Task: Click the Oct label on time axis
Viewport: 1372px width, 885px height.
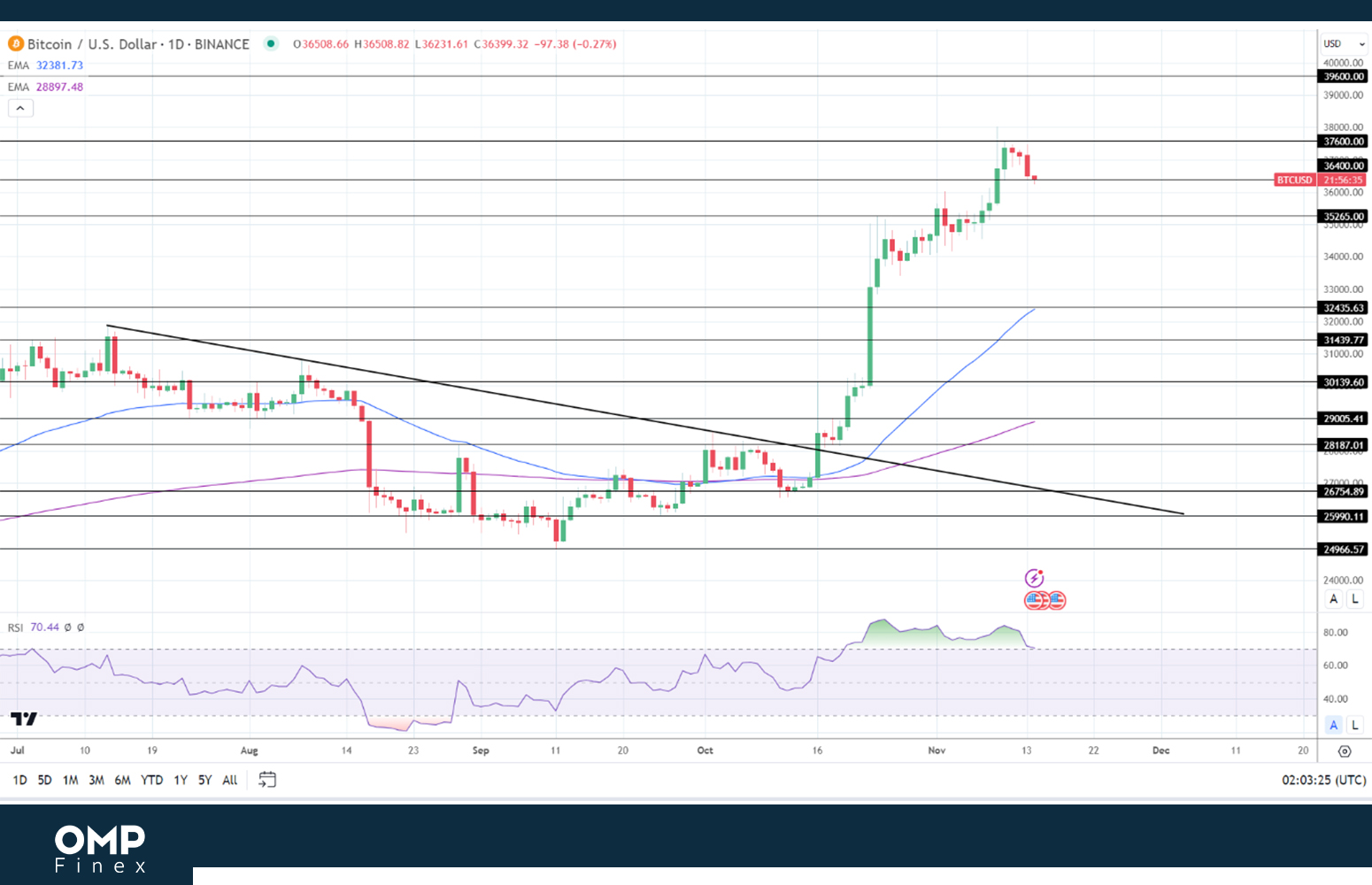Action: (705, 750)
